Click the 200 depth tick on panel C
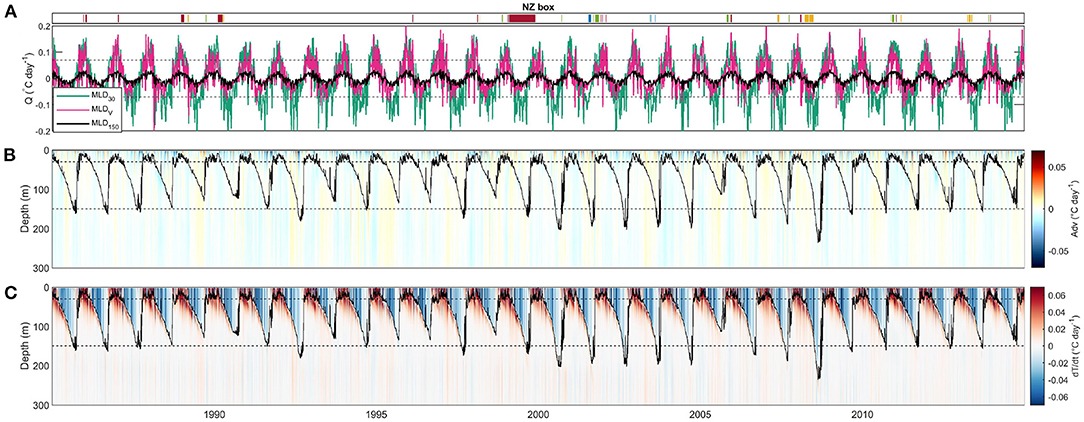 pos(39,364)
